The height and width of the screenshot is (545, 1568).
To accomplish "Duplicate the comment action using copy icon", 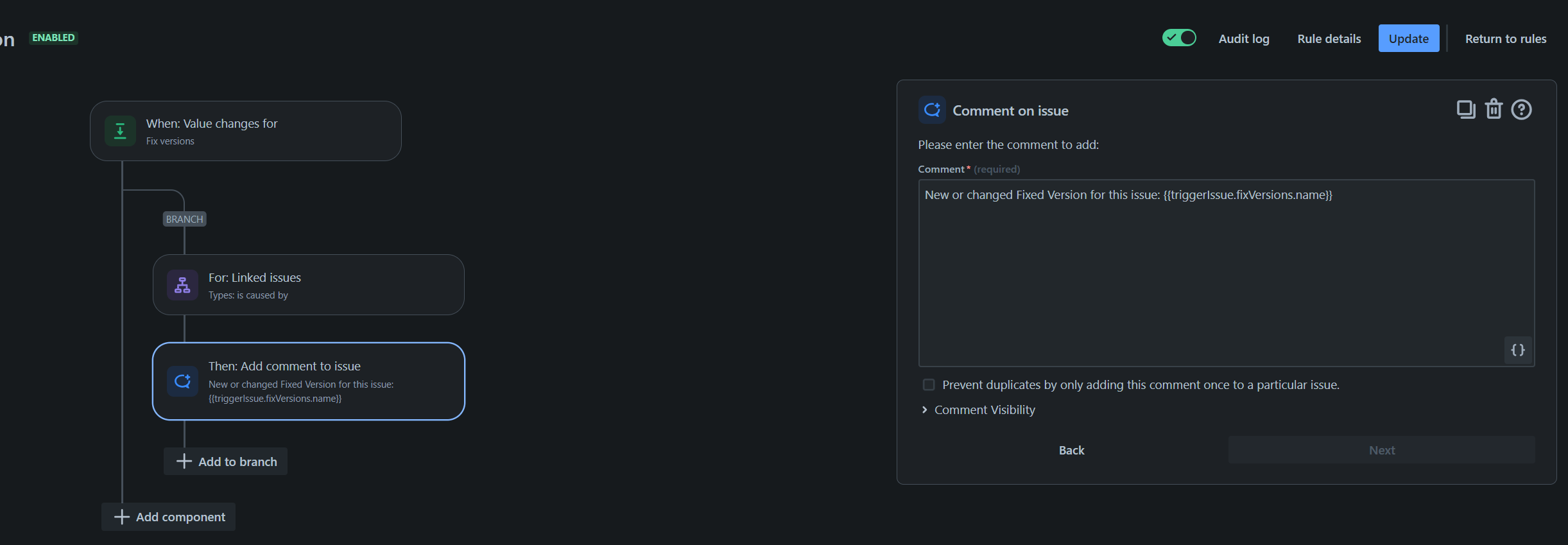I will (1466, 109).
